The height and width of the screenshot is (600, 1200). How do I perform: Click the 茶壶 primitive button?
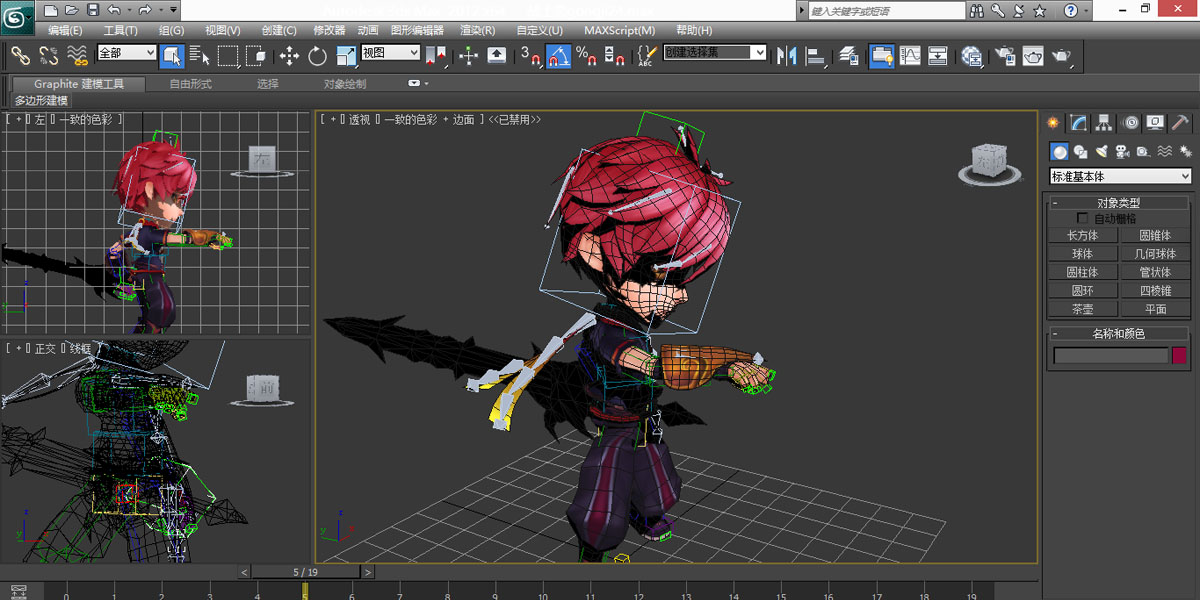(1082, 309)
